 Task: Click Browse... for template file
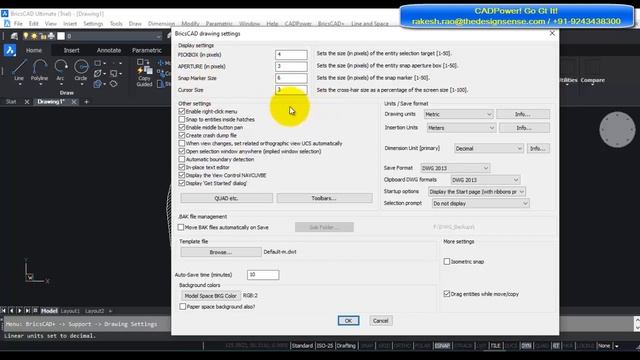click(221, 252)
